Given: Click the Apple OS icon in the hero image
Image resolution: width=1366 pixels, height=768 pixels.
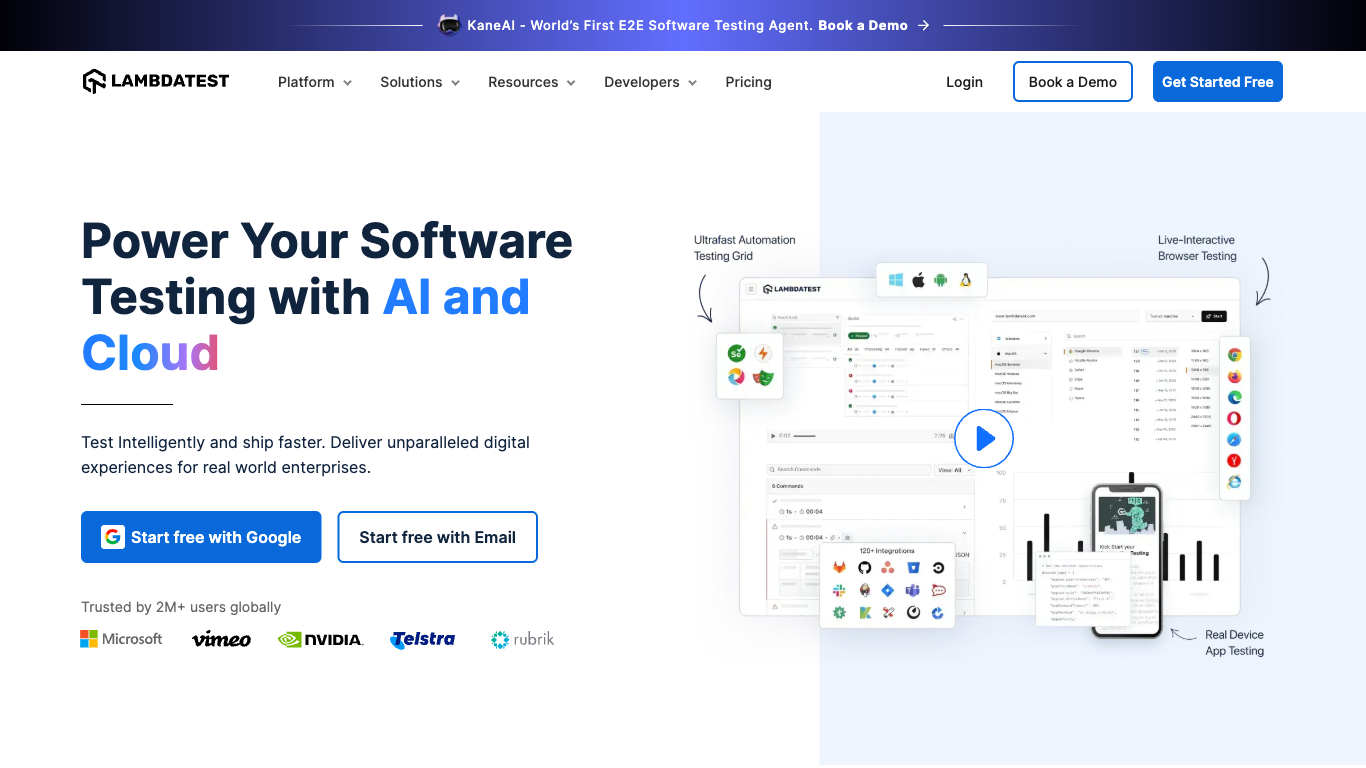Looking at the screenshot, I should pos(918,280).
